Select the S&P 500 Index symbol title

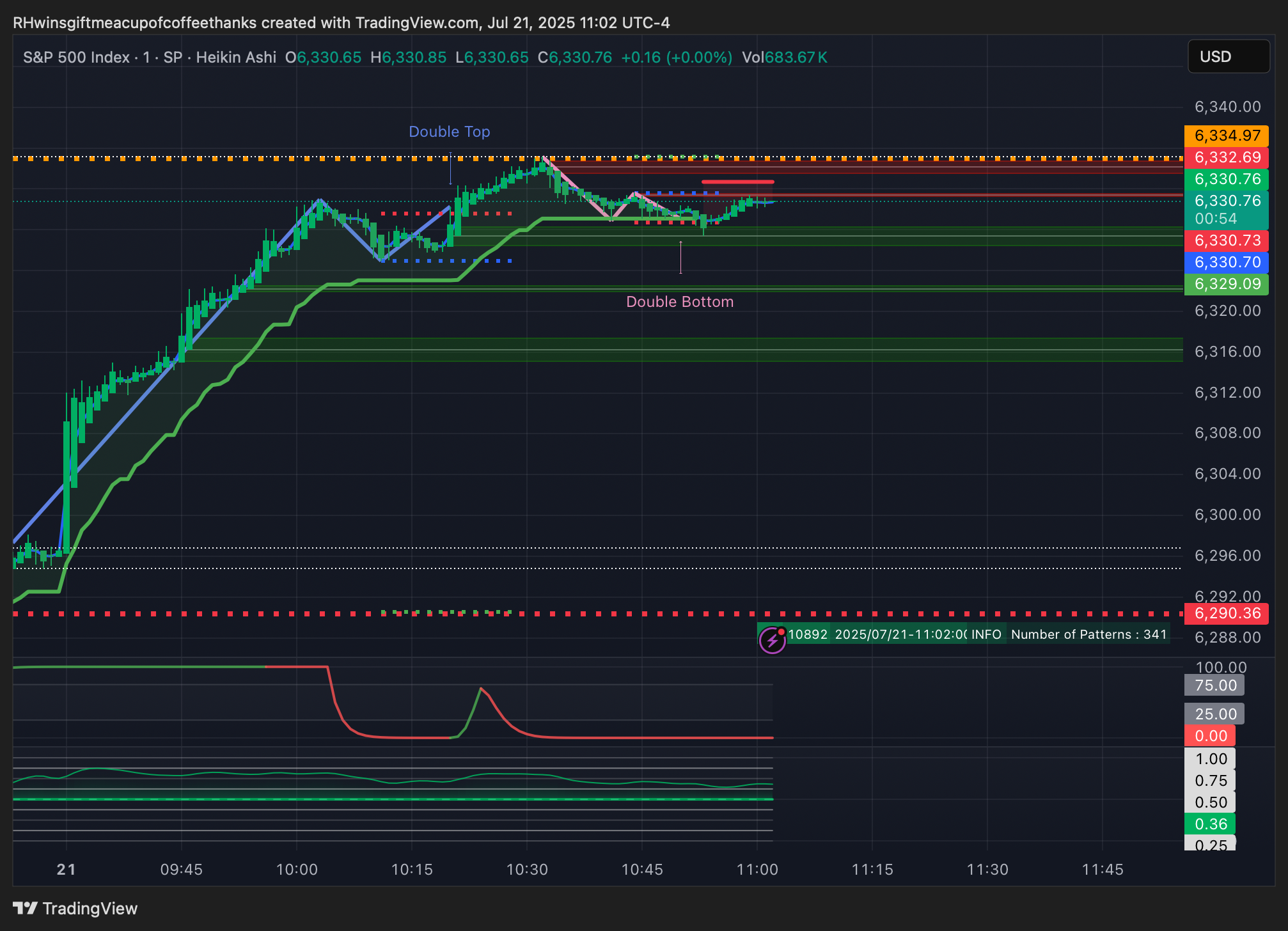[76, 58]
